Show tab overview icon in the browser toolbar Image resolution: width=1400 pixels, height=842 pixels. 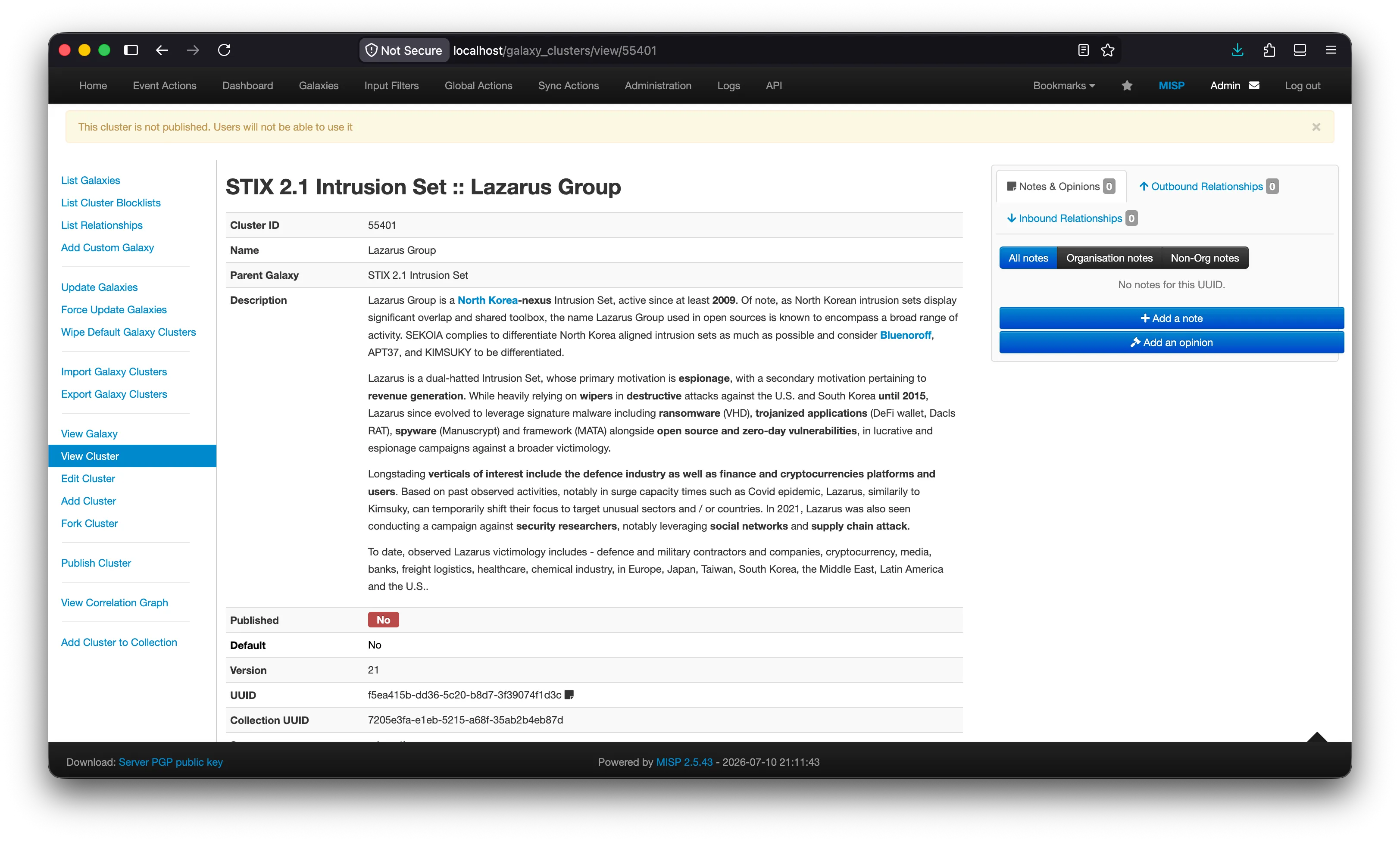point(1300,50)
